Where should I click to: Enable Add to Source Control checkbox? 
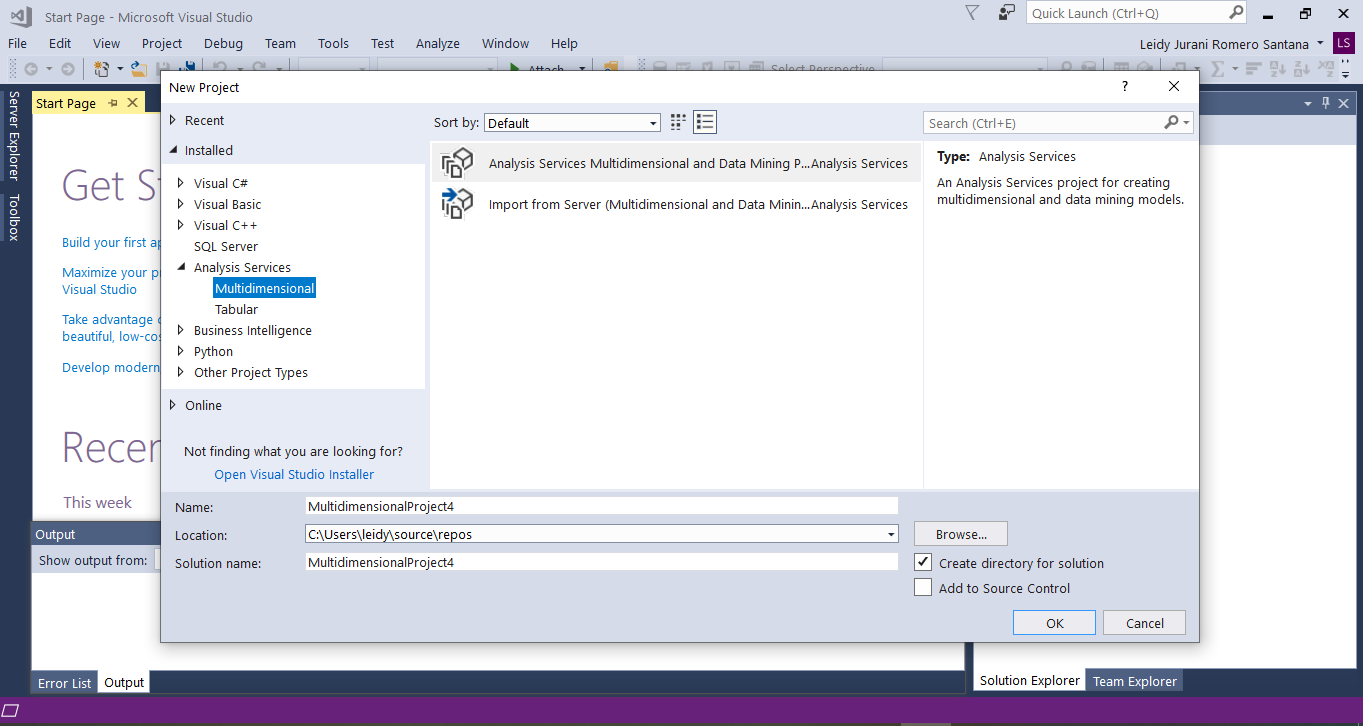pos(923,588)
